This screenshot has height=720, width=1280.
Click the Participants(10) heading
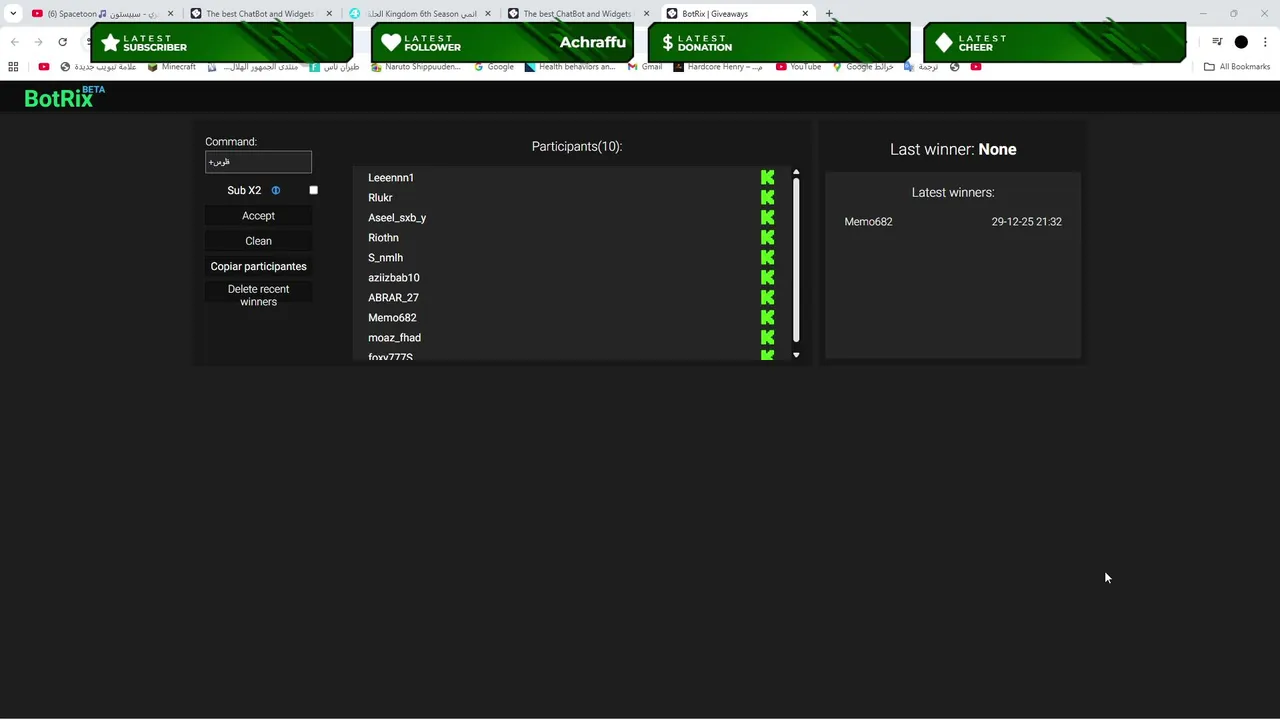(x=577, y=146)
